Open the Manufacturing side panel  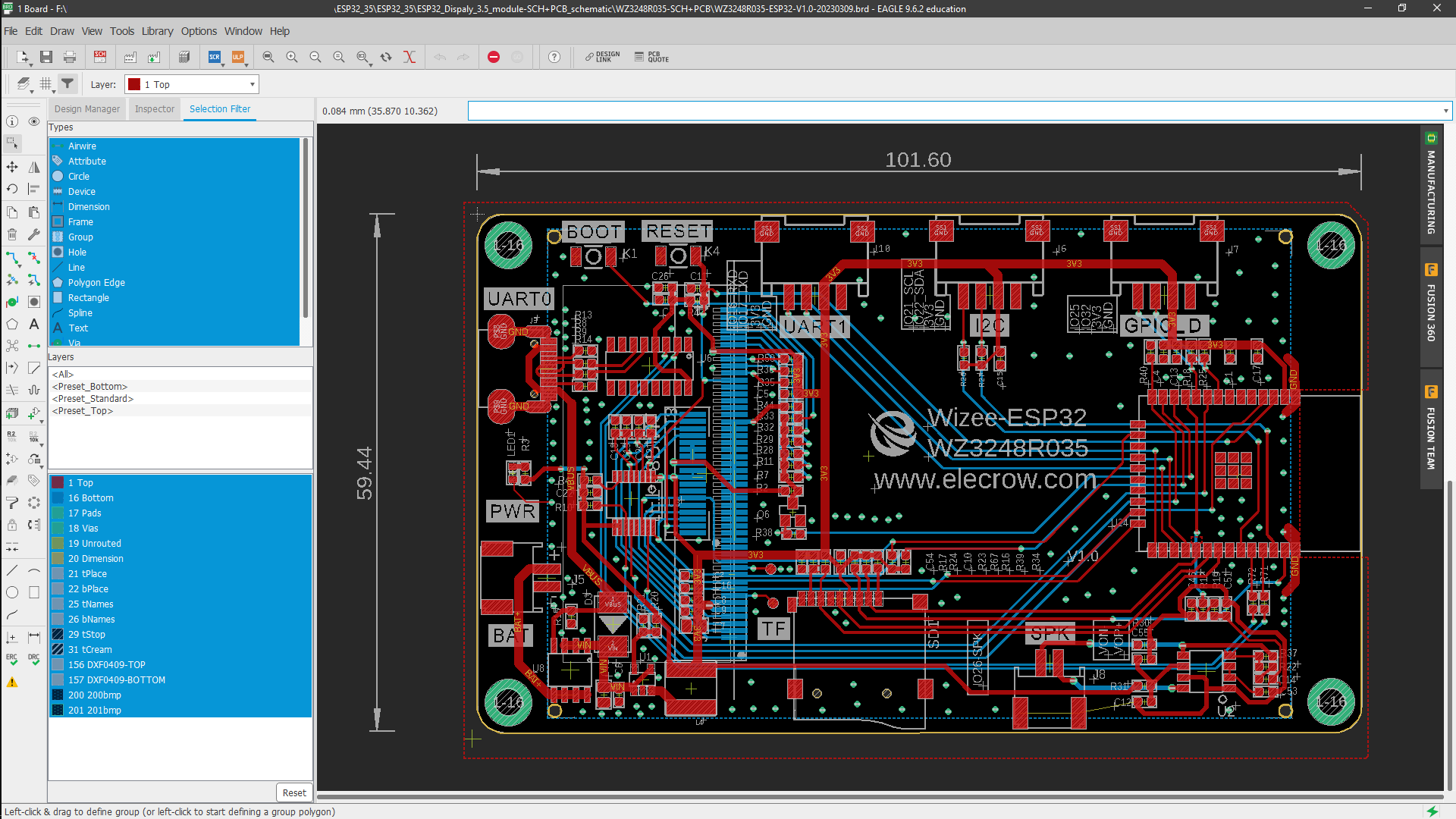pyautogui.click(x=1431, y=185)
